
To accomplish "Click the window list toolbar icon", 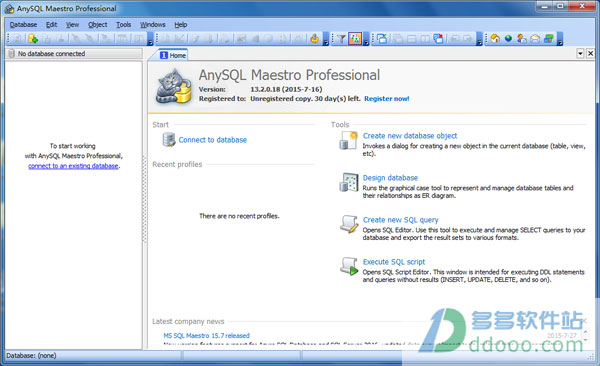I will (x=382, y=39).
